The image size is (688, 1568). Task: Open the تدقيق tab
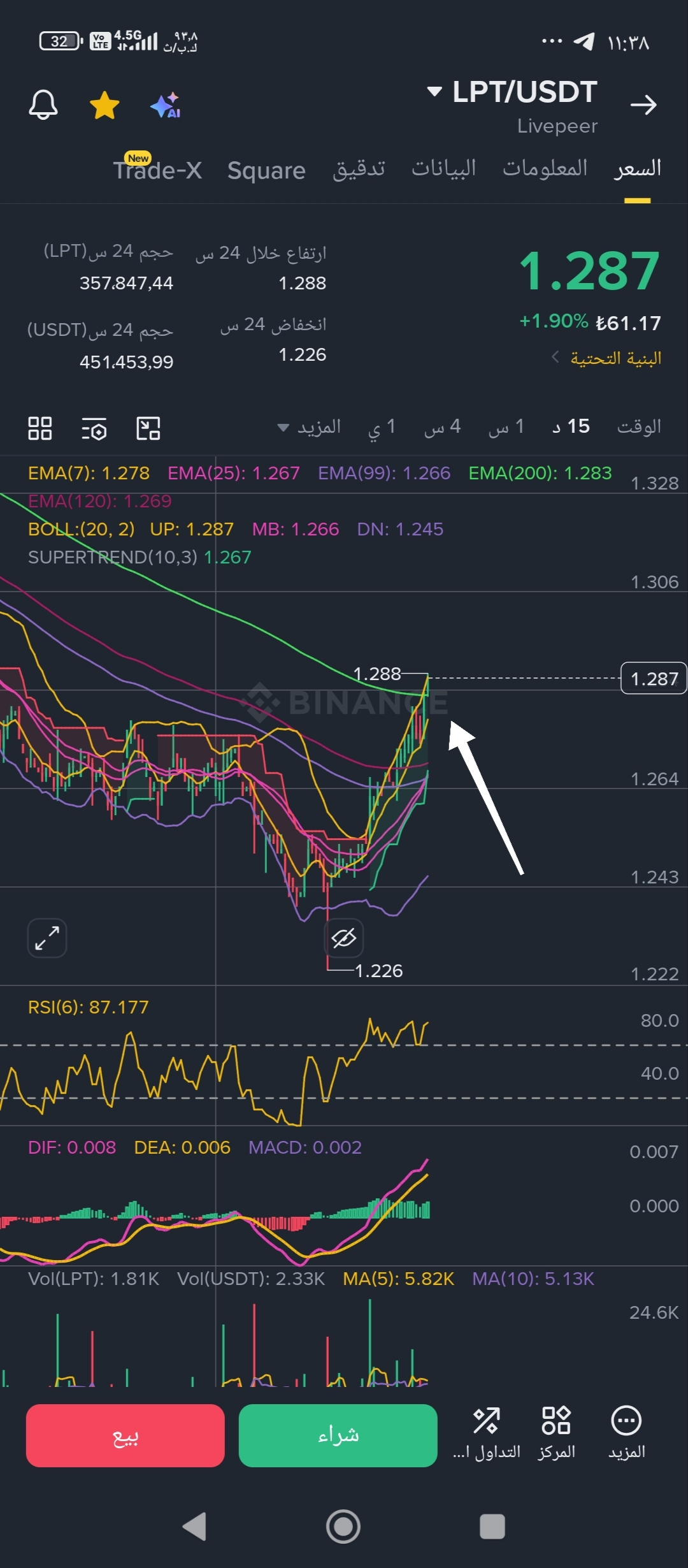pos(359,169)
